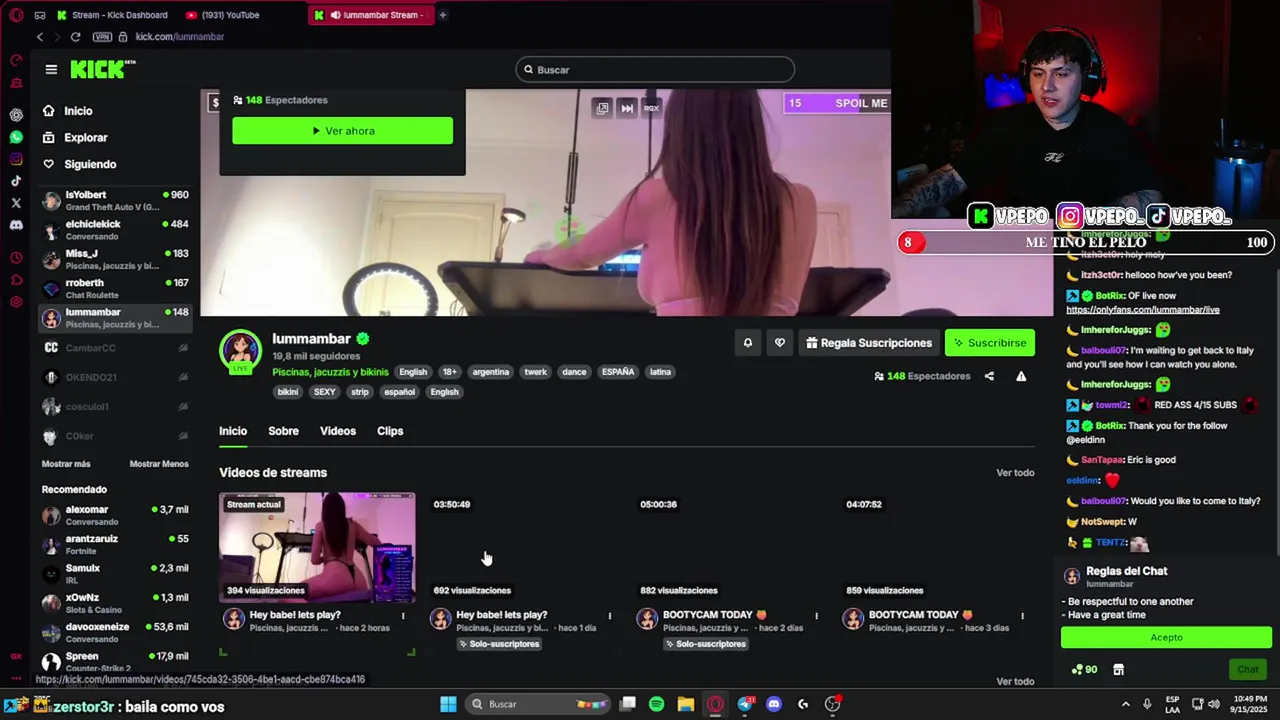Switch to Stream - Kick Dashboard tab

[112, 15]
